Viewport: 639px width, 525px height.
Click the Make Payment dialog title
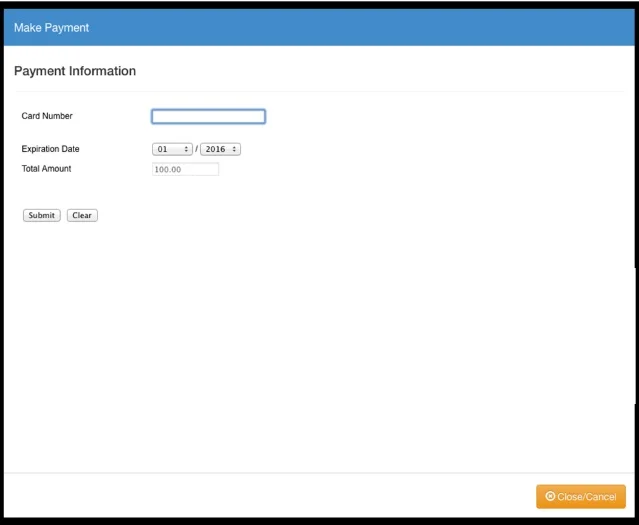point(51,28)
